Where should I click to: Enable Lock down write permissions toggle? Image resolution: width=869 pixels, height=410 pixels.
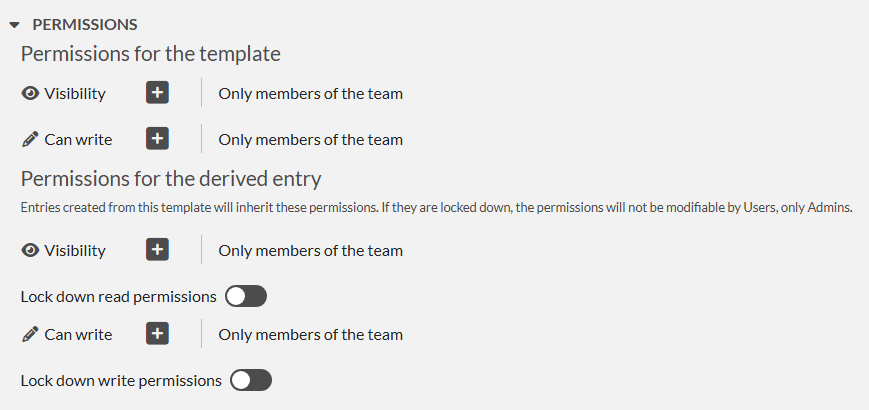(250, 381)
